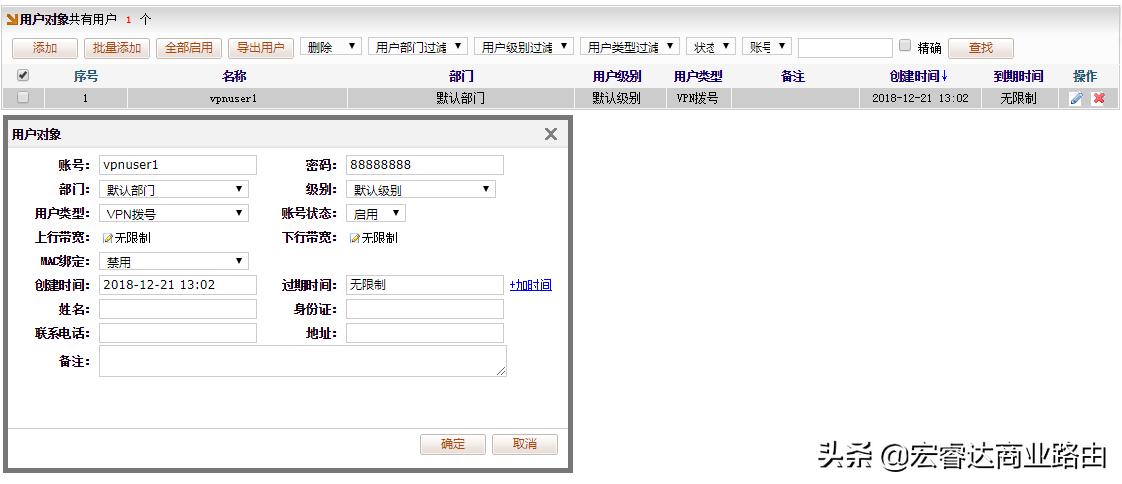The image size is (1122, 484).
Task: Open the 状态 filter dropdown
Action: click(x=711, y=47)
